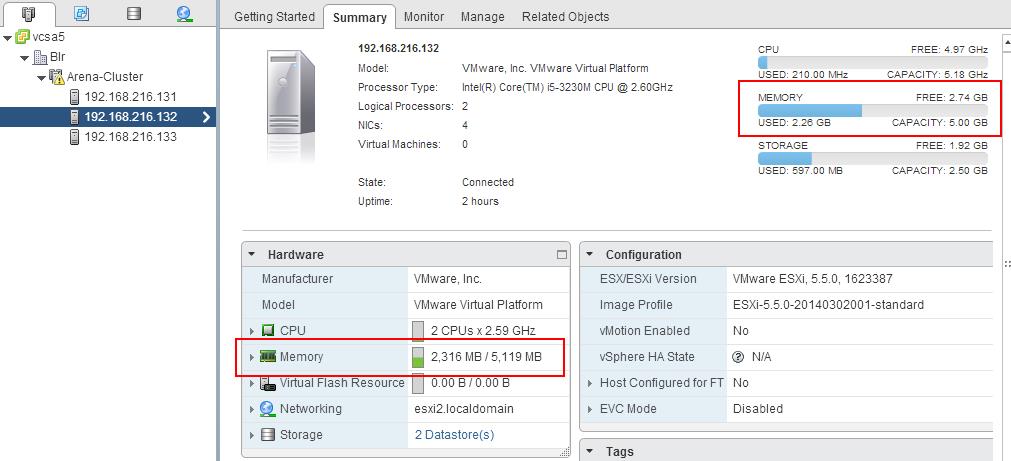Click the vMotion Enabled label

point(645,331)
